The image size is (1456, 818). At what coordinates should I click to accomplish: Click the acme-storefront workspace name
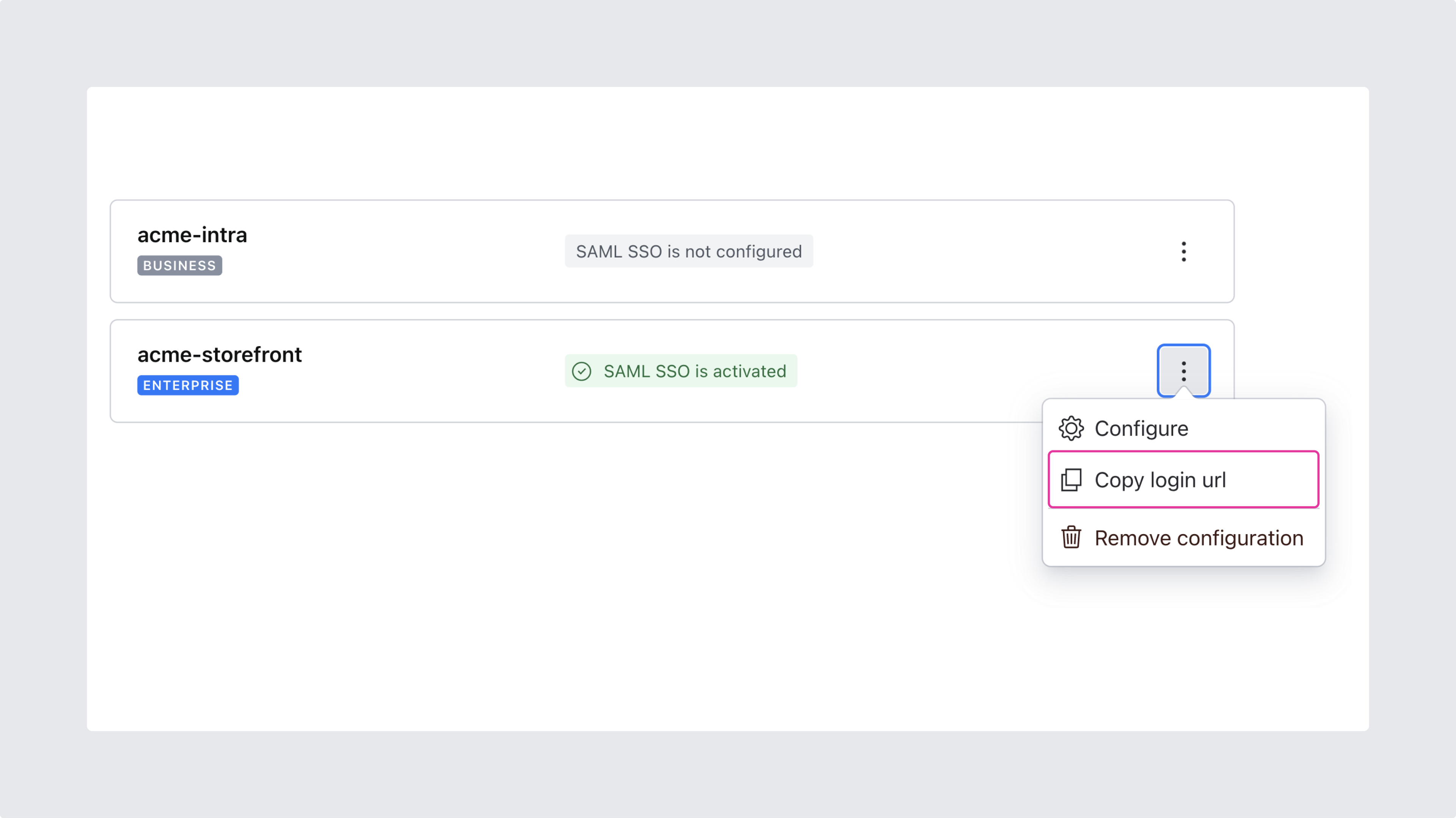[x=219, y=355]
